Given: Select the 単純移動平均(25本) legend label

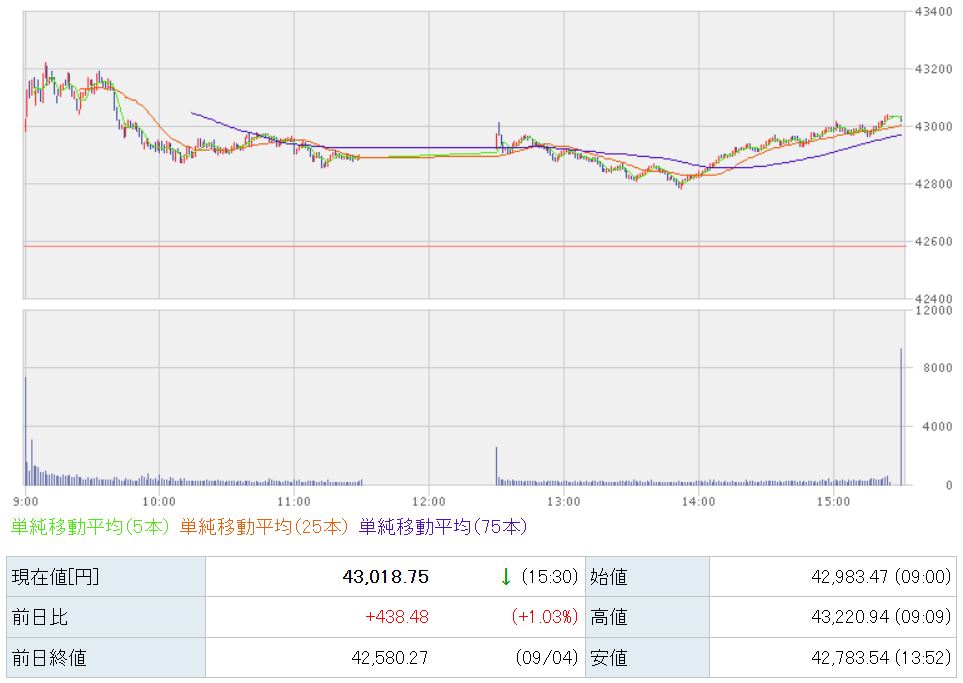Looking at the screenshot, I should point(265,527).
